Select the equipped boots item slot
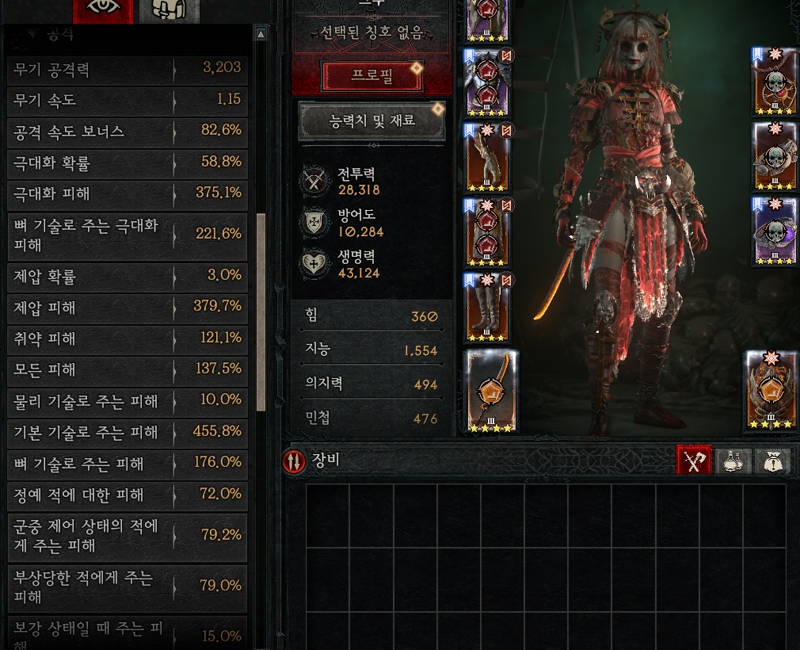Viewport: 800px width, 650px height. click(x=487, y=308)
